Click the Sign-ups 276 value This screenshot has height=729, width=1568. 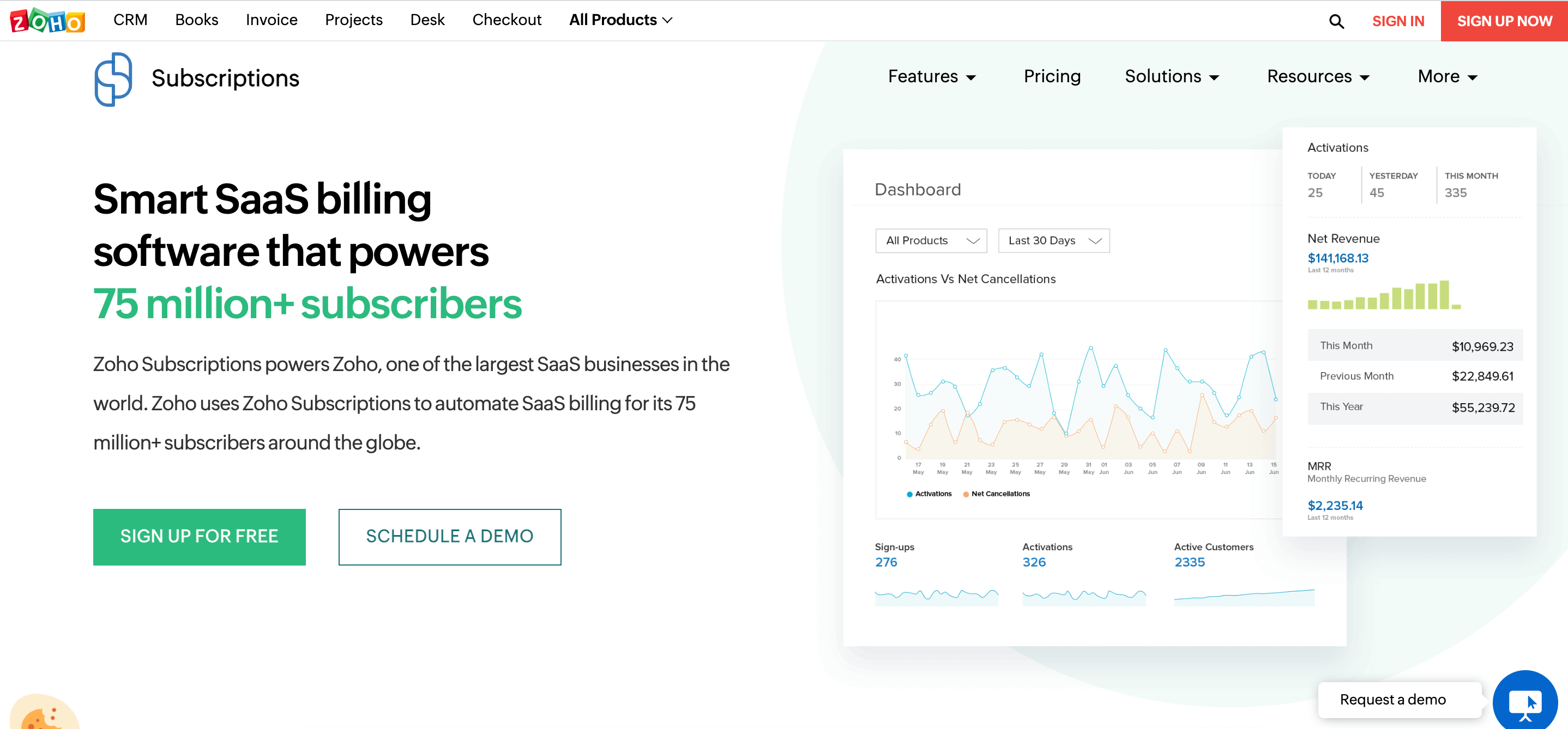tap(885, 562)
